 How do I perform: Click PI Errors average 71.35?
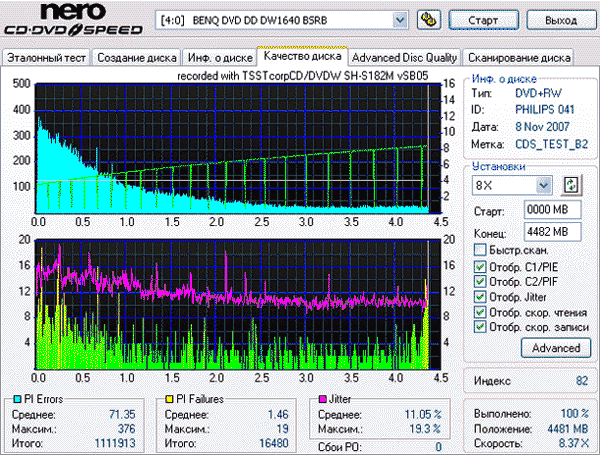click(122, 414)
